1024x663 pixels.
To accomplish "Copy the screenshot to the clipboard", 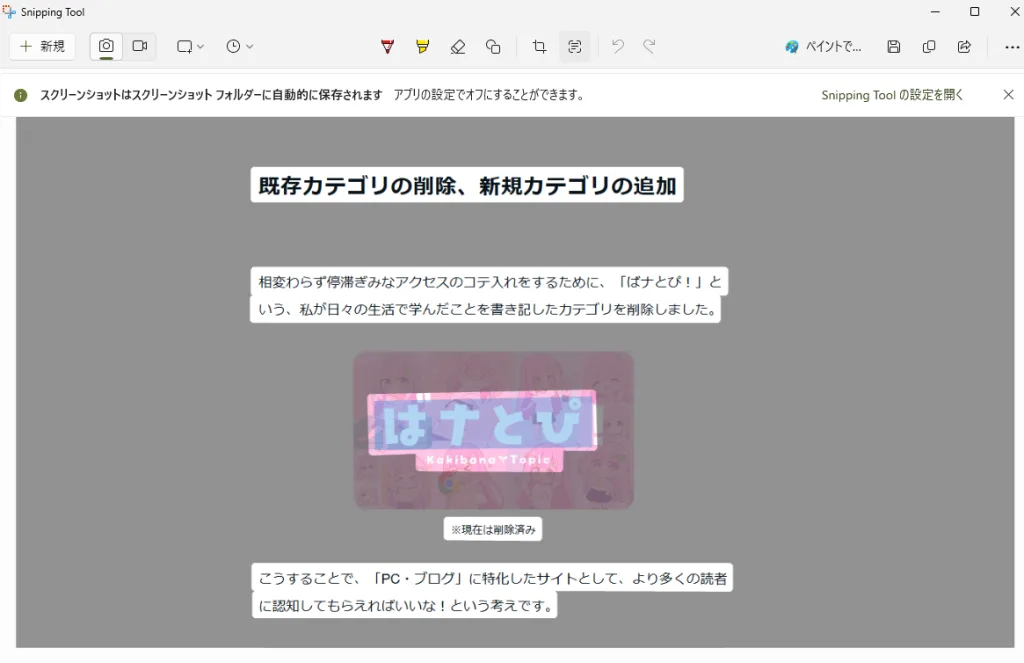I will tap(929, 46).
